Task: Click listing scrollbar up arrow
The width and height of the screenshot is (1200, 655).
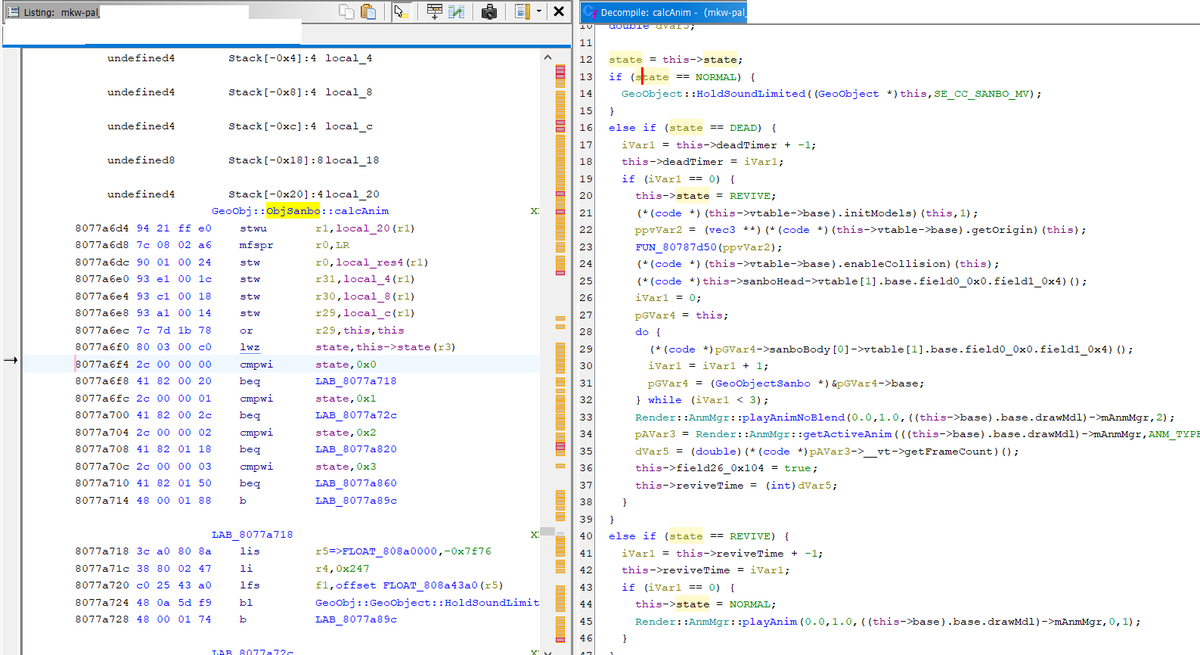Action: pyautogui.click(x=546, y=60)
